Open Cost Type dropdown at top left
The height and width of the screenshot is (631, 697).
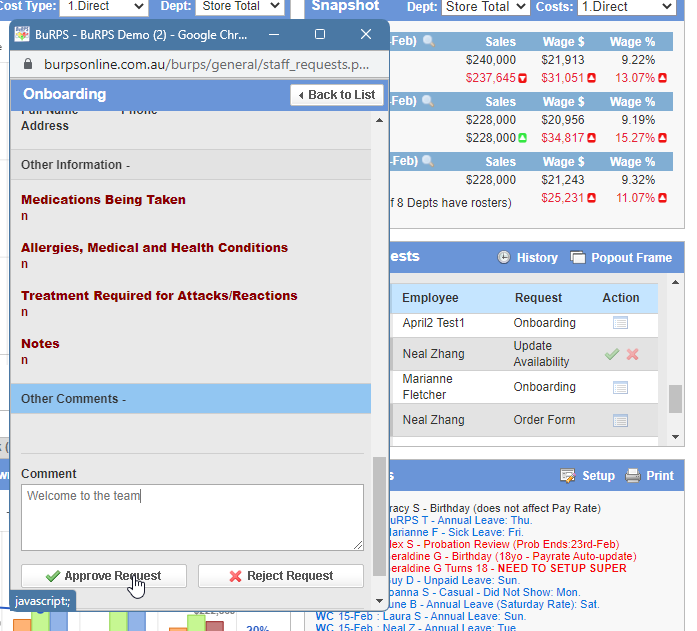click(103, 7)
